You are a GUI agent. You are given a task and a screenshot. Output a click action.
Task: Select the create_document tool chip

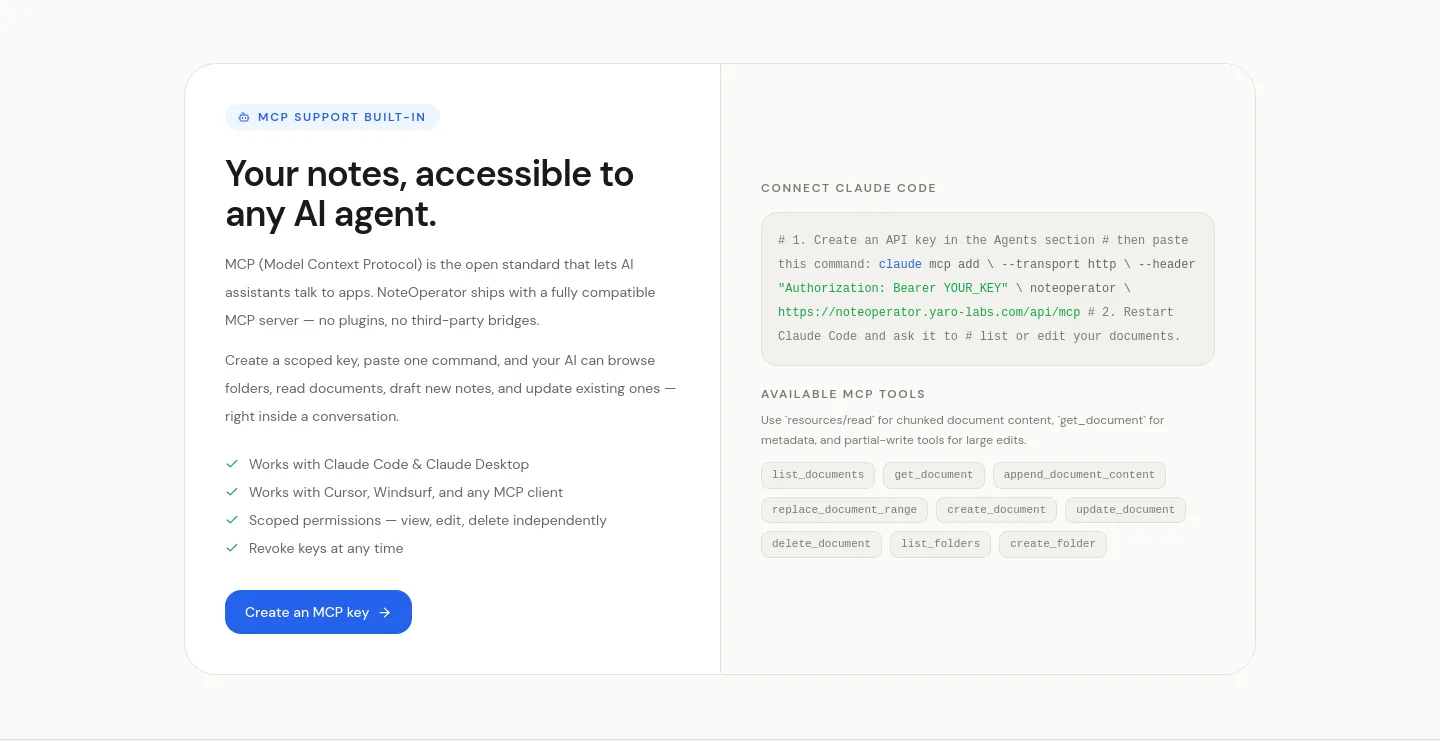996,510
